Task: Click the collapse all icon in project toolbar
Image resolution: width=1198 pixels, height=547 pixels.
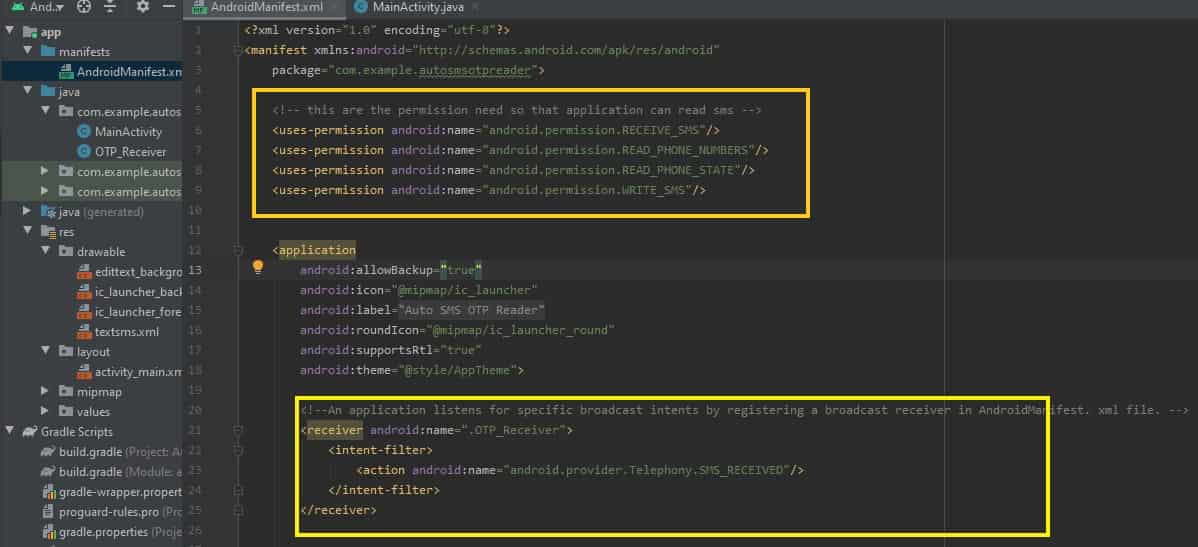Action: [111, 7]
